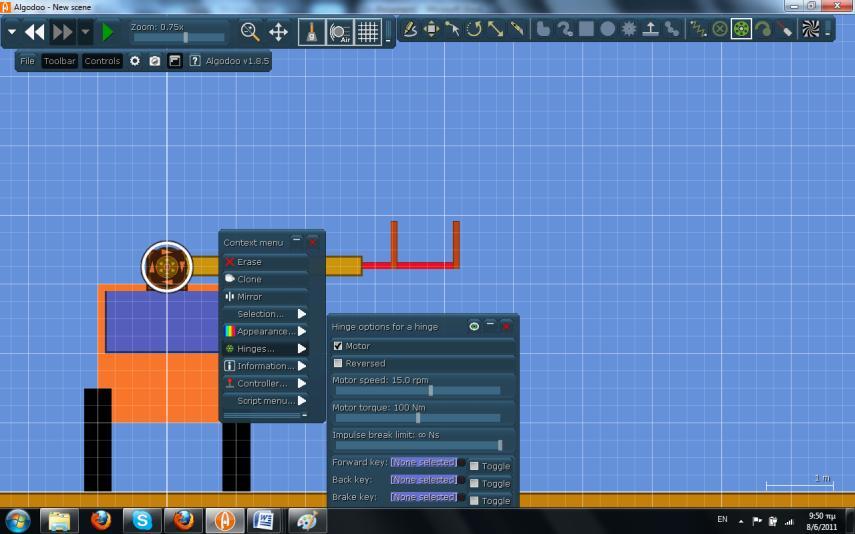Select the Drag tool
This screenshot has height=534, width=855.
tap(452, 29)
